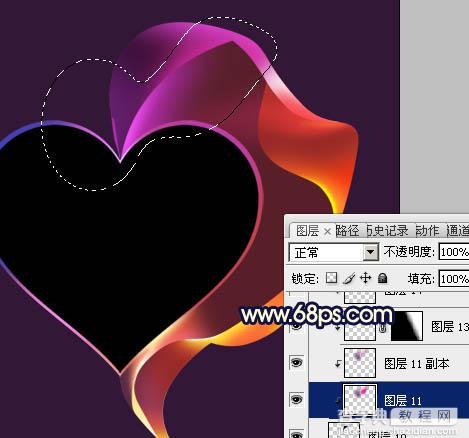The image size is (469, 438).
Task: Close the 图层 tab with its X
Action: click(327, 231)
